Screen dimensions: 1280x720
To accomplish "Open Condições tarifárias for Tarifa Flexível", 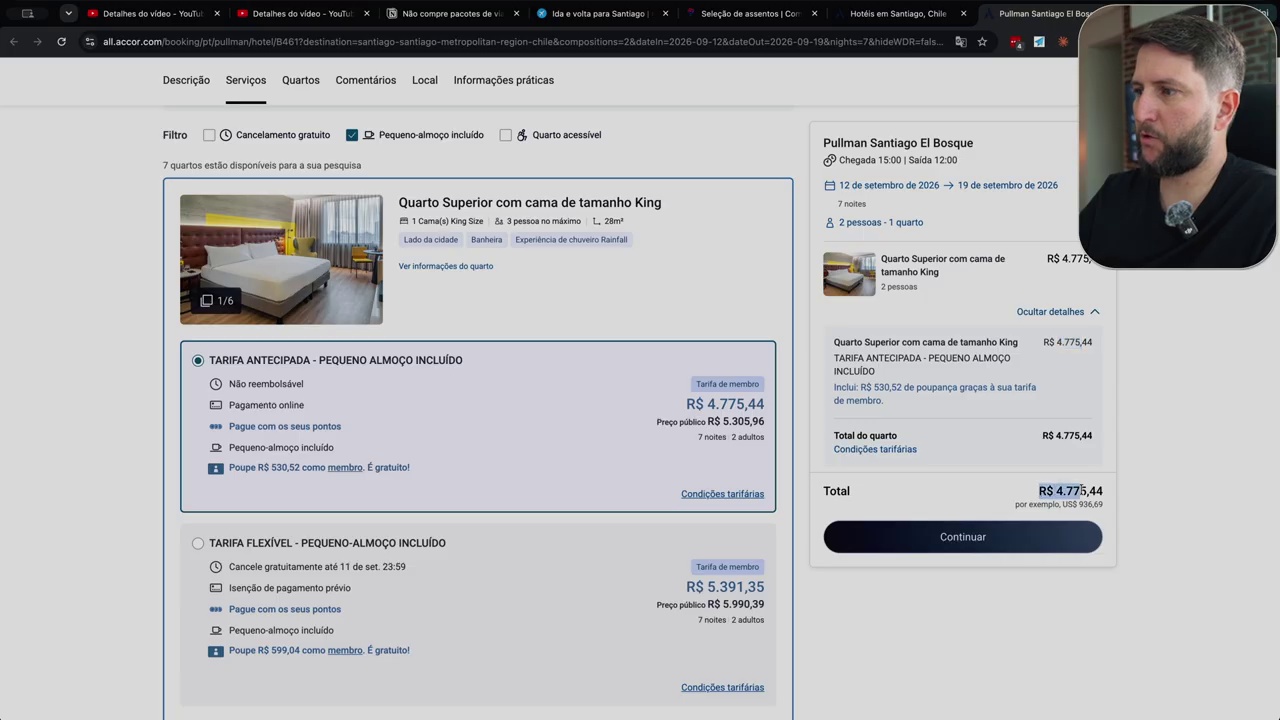I will (x=722, y=687).
